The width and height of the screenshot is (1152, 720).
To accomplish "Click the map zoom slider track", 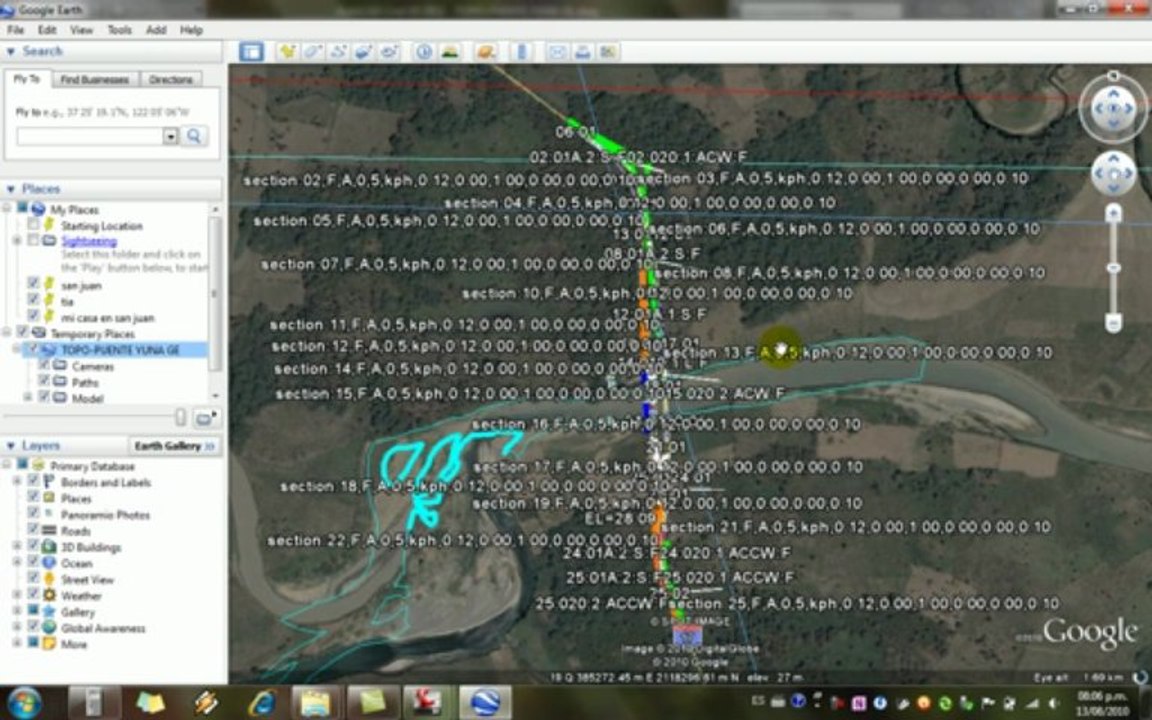I will point(1113,268).
